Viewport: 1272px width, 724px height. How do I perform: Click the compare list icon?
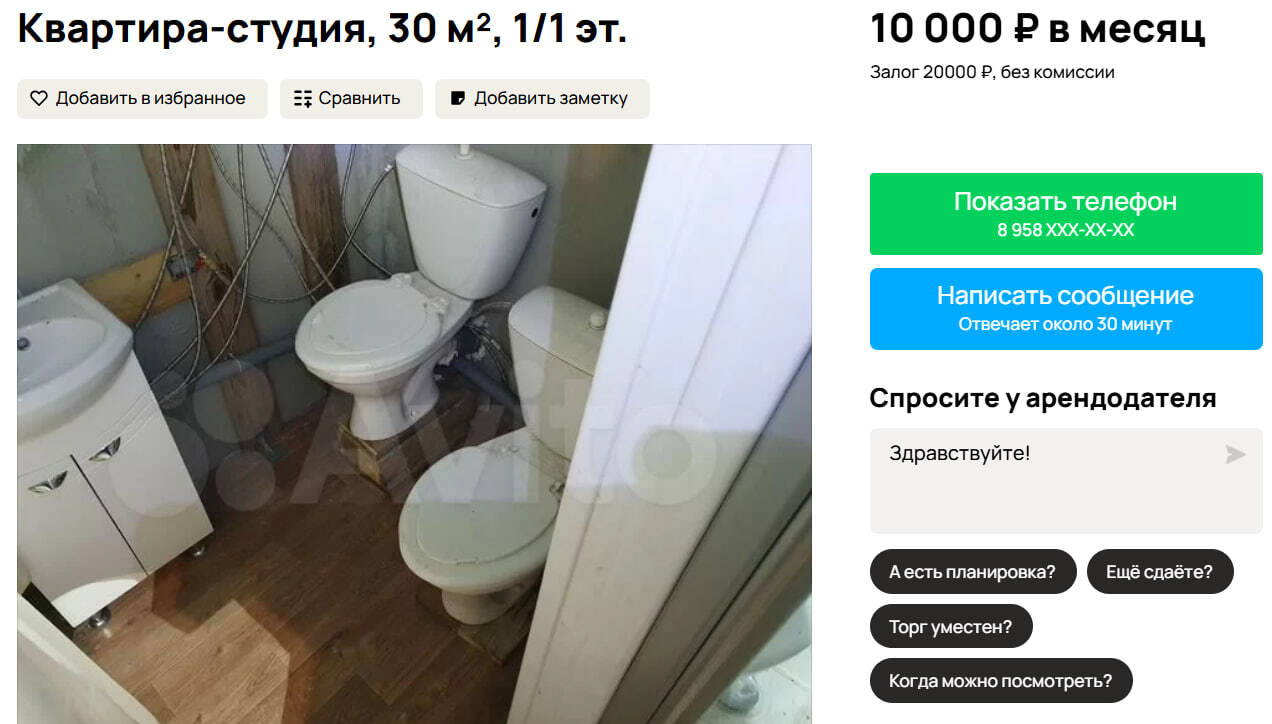[x=303, y=98]
